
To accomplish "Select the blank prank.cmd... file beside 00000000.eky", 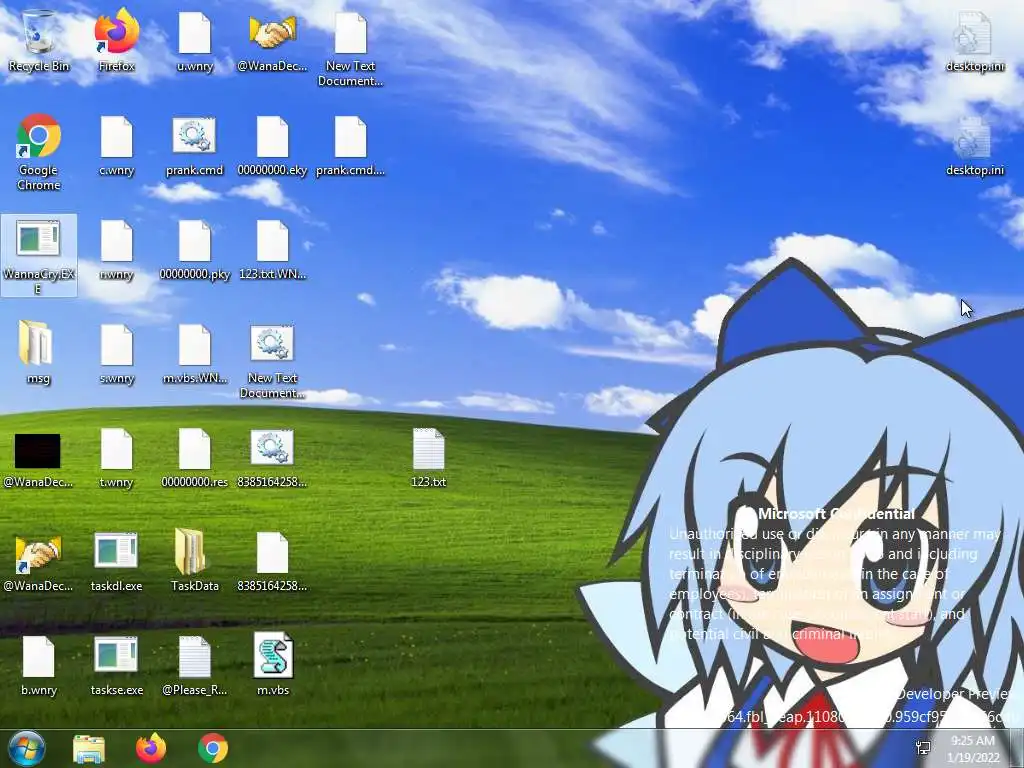I will pyautogui.click(x=351, y=146).
